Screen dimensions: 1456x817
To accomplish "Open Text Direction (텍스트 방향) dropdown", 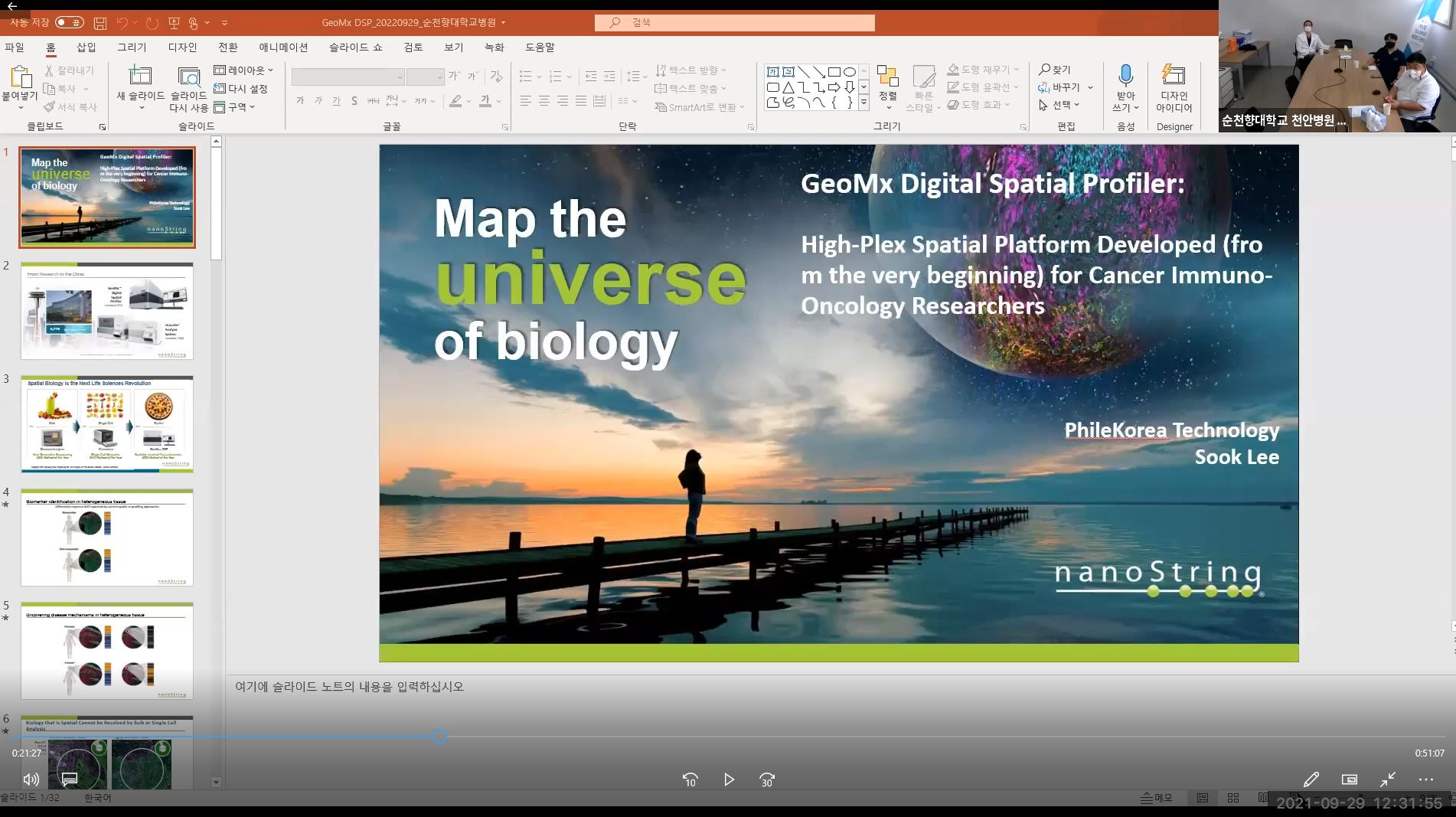I will point(690,70).
